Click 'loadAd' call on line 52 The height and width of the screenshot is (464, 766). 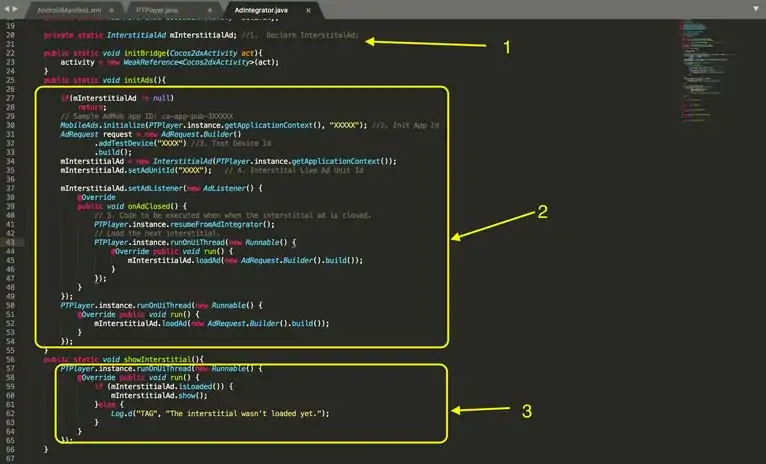pos(174,323)
